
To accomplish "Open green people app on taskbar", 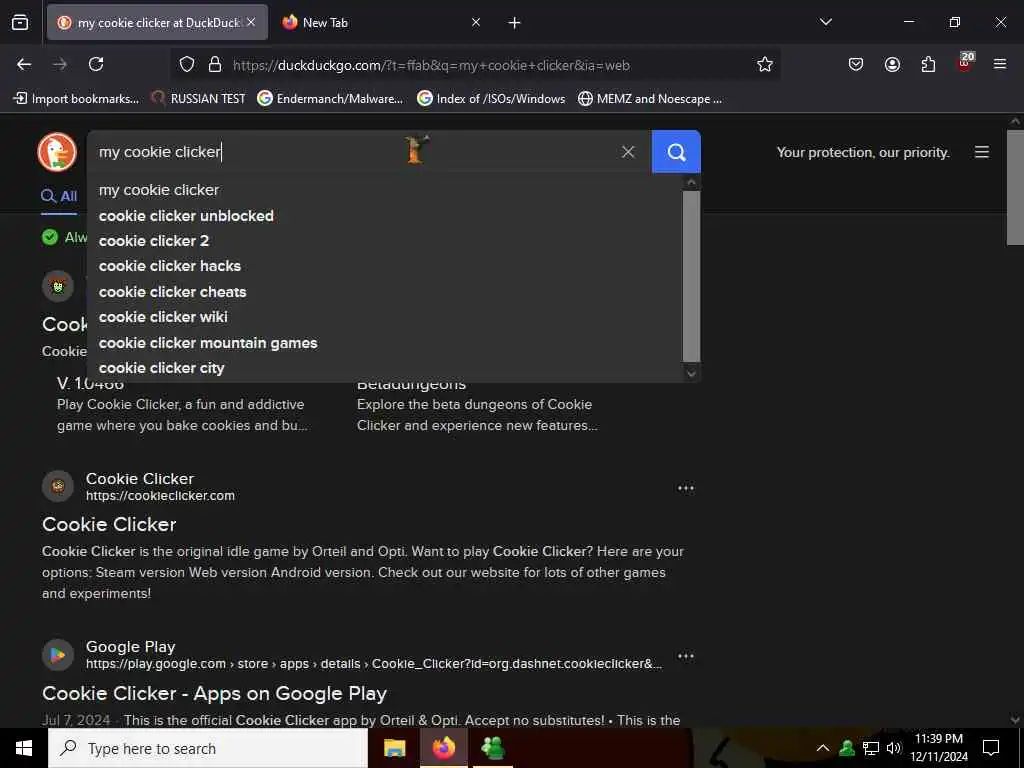I will [493, 748].
